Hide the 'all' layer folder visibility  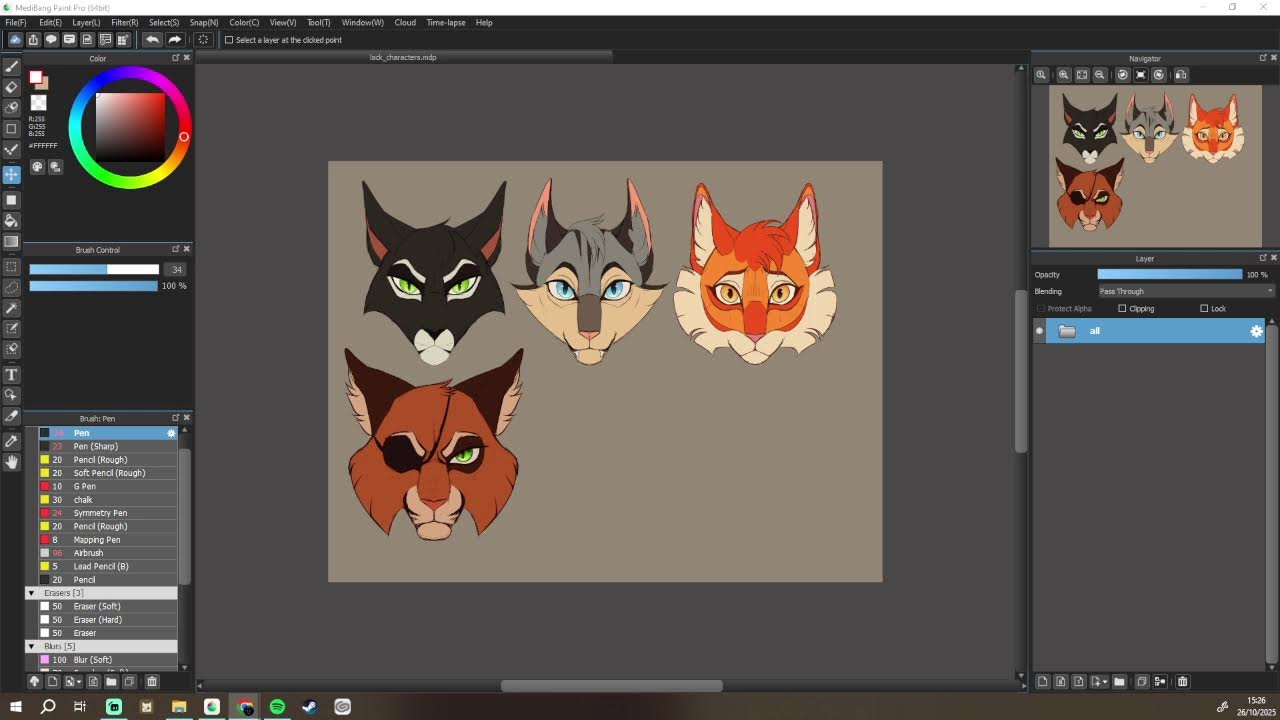pyautogui.click(x=1040, y=331)
